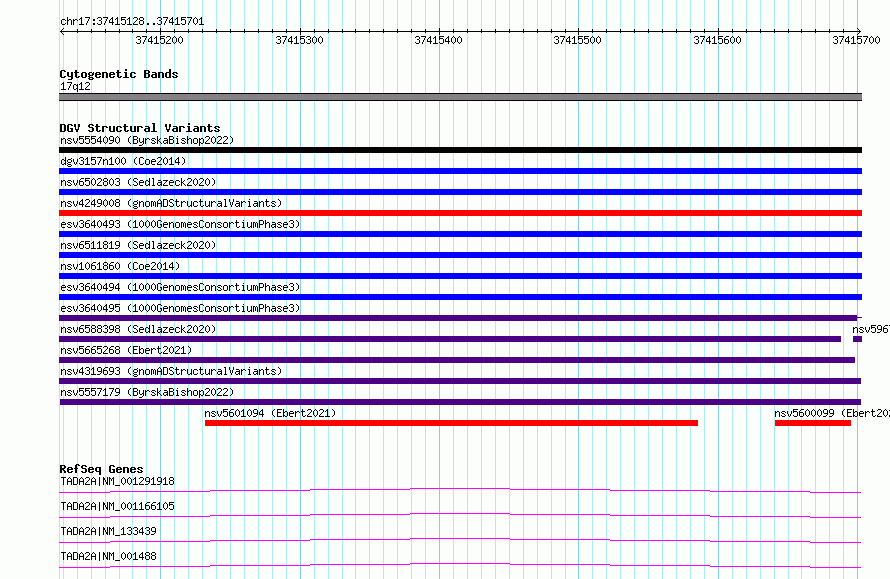The height and width of the screenshot is (579, 890).
Task: Click ruler position 37415500
Action: 577,40
